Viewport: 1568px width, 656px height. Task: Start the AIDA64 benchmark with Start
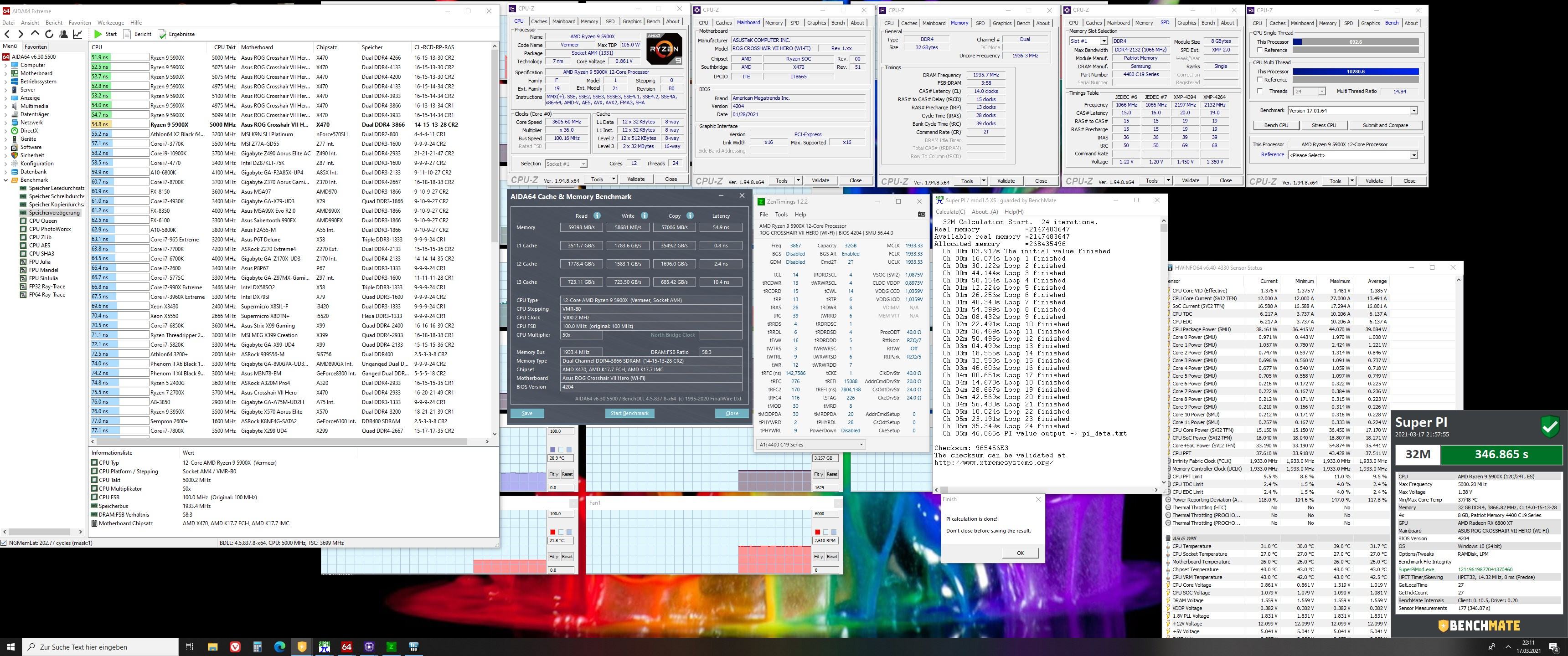(x=105, y=34)
